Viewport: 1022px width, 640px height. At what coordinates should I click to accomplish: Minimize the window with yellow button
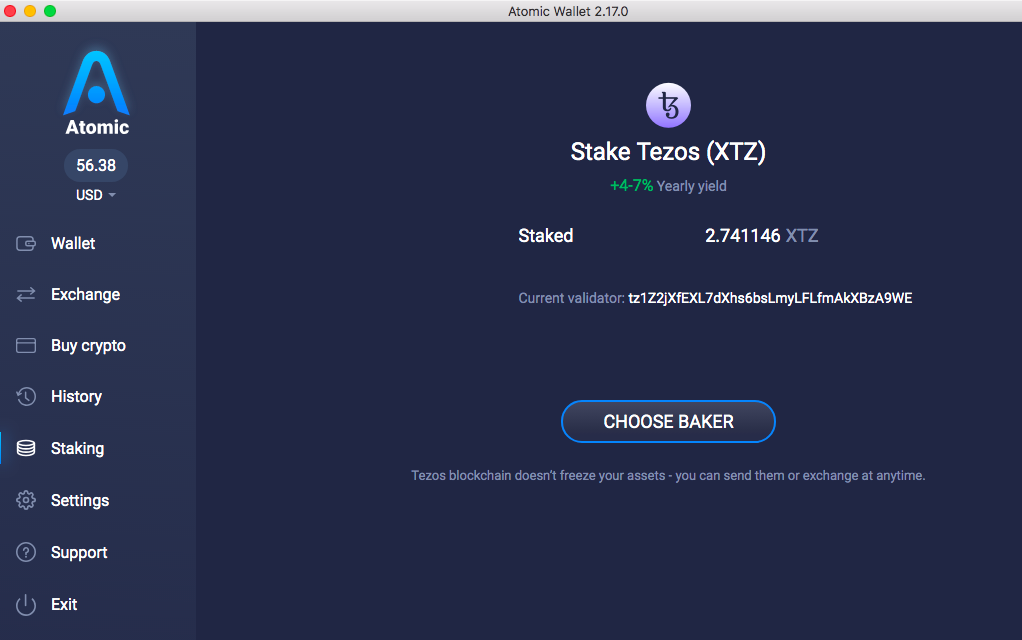30,11
